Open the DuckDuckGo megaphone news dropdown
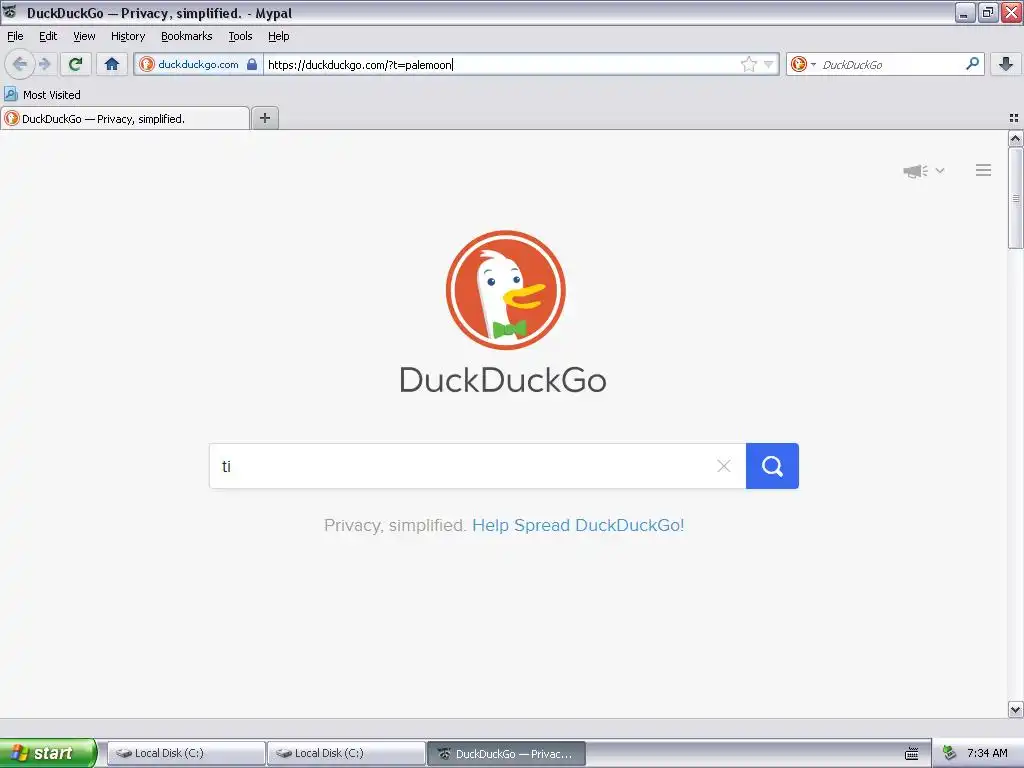Image resolution: width=1024 pixels, height=768 pixels. (x=923, y=171)
